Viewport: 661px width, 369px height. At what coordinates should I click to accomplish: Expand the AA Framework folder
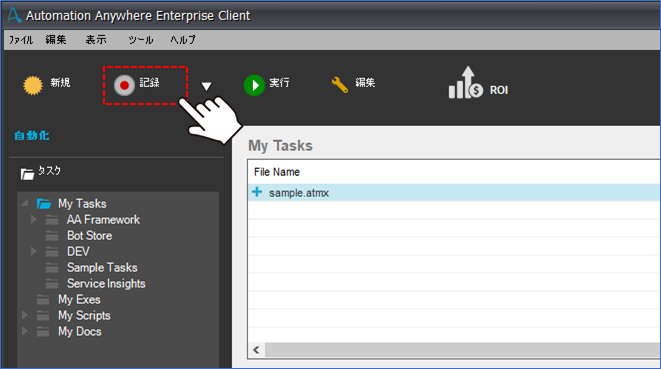click(34, 219)
